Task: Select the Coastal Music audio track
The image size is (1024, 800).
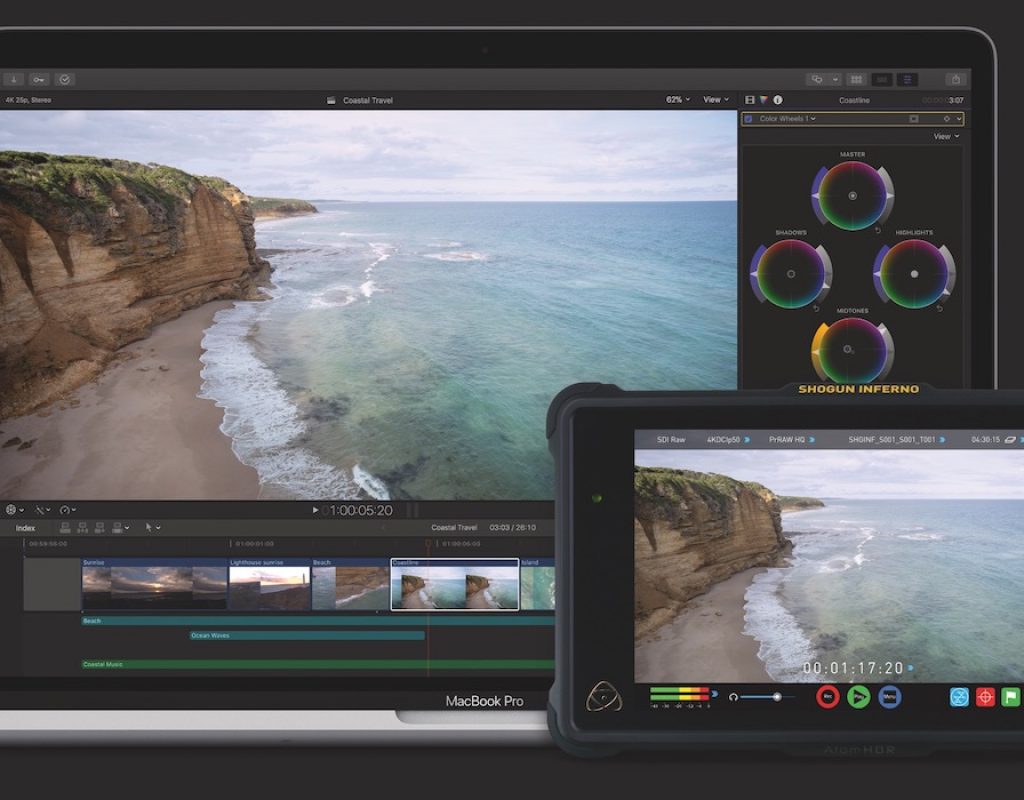Action: (317, 664)
